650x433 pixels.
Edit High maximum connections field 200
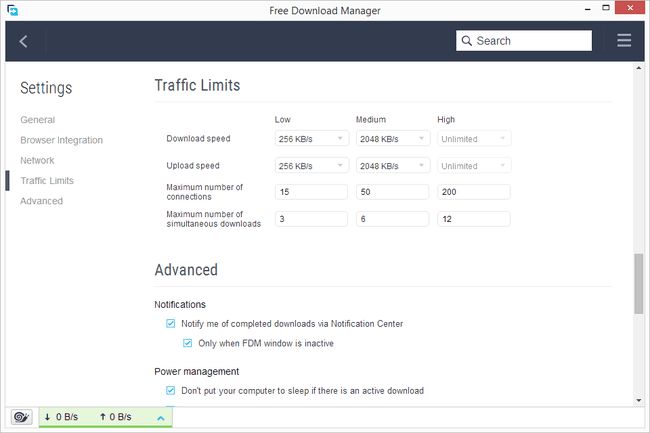coord(474,192)
